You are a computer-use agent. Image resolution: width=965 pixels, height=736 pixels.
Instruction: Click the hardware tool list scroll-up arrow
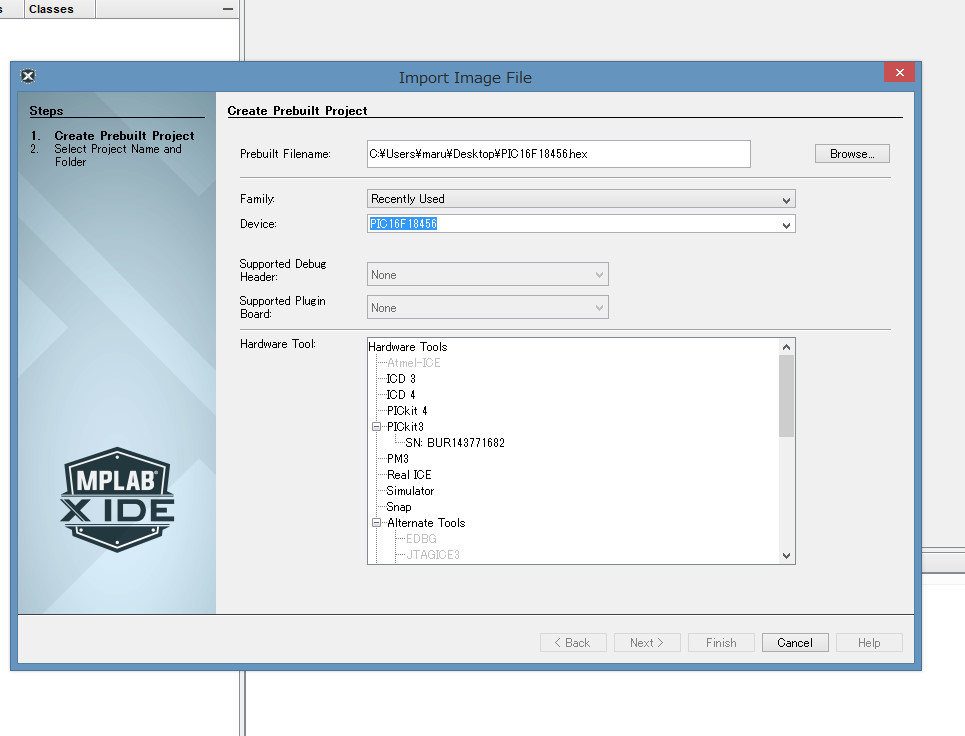[786, 347]
